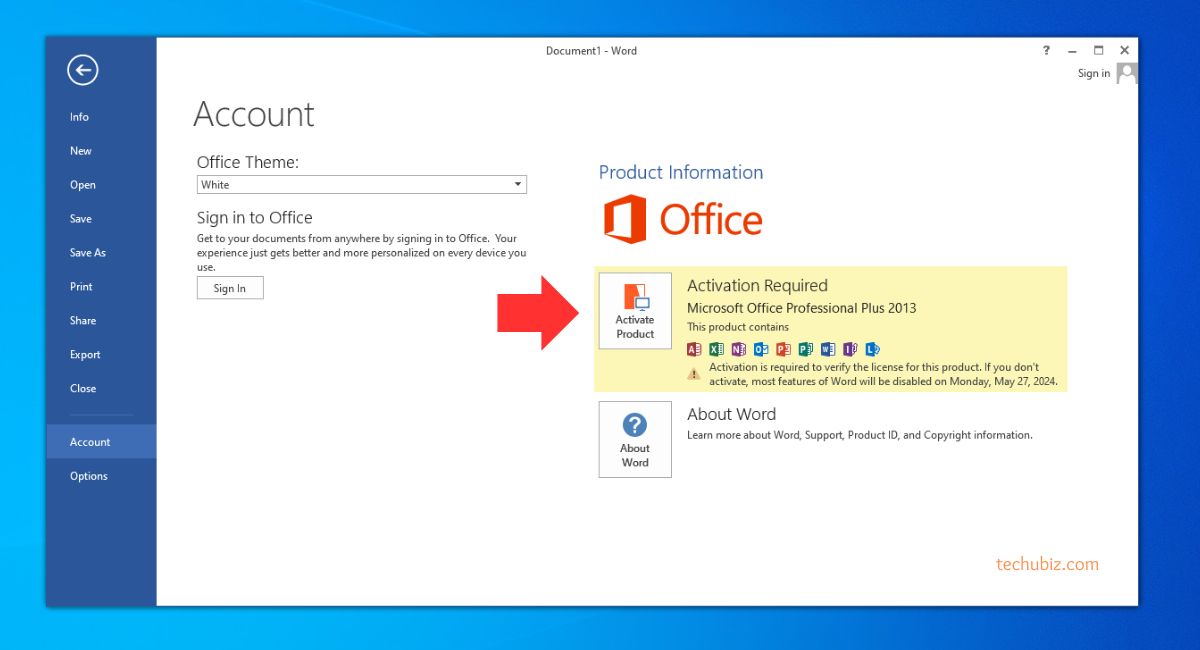This screenshot has width=1200, height=650.
Task: Click the user avatar icon beside Sign in
Action: tap(1127, 73)
